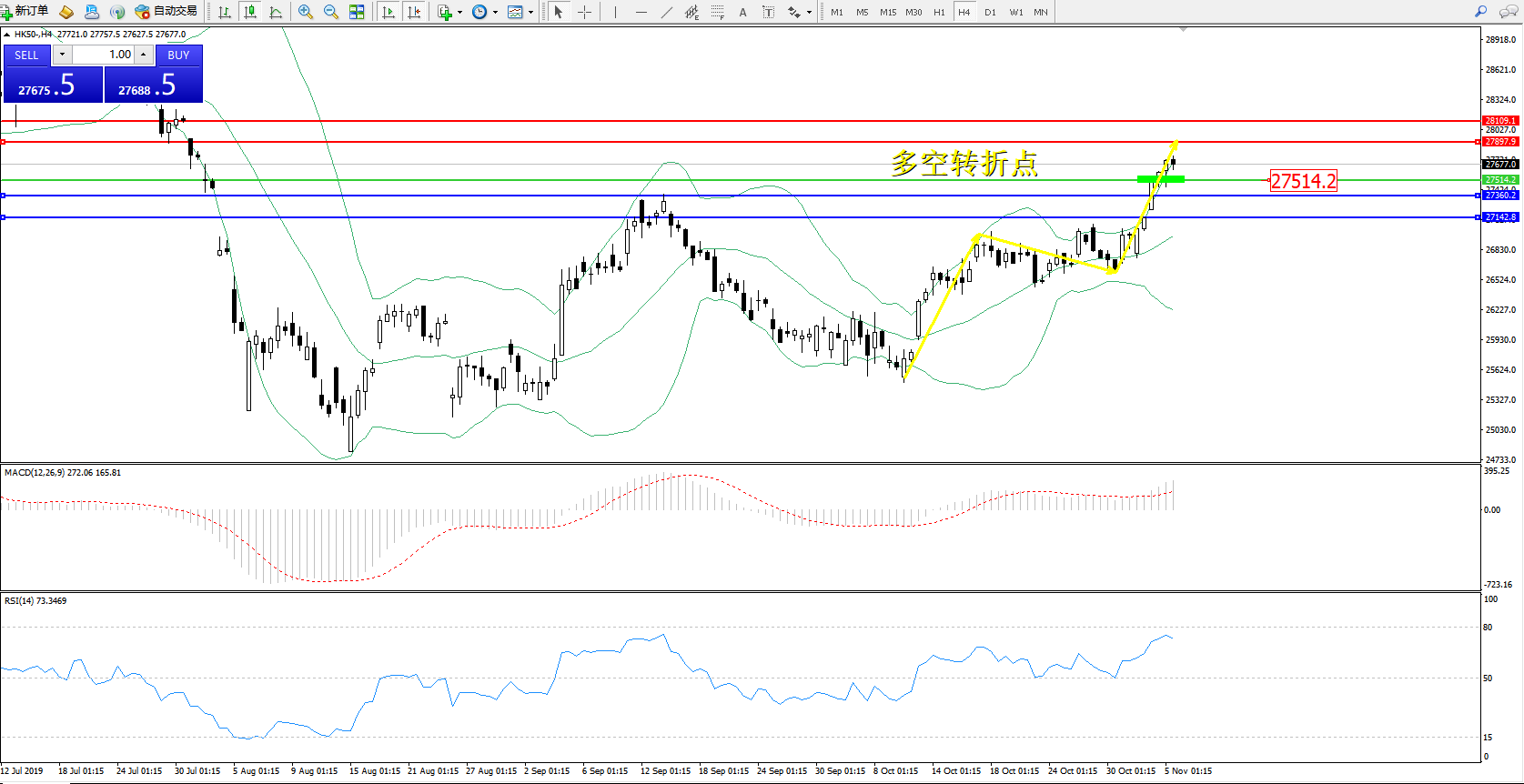
Task: Select the trendline drawing tool
Action: point(667,12)
